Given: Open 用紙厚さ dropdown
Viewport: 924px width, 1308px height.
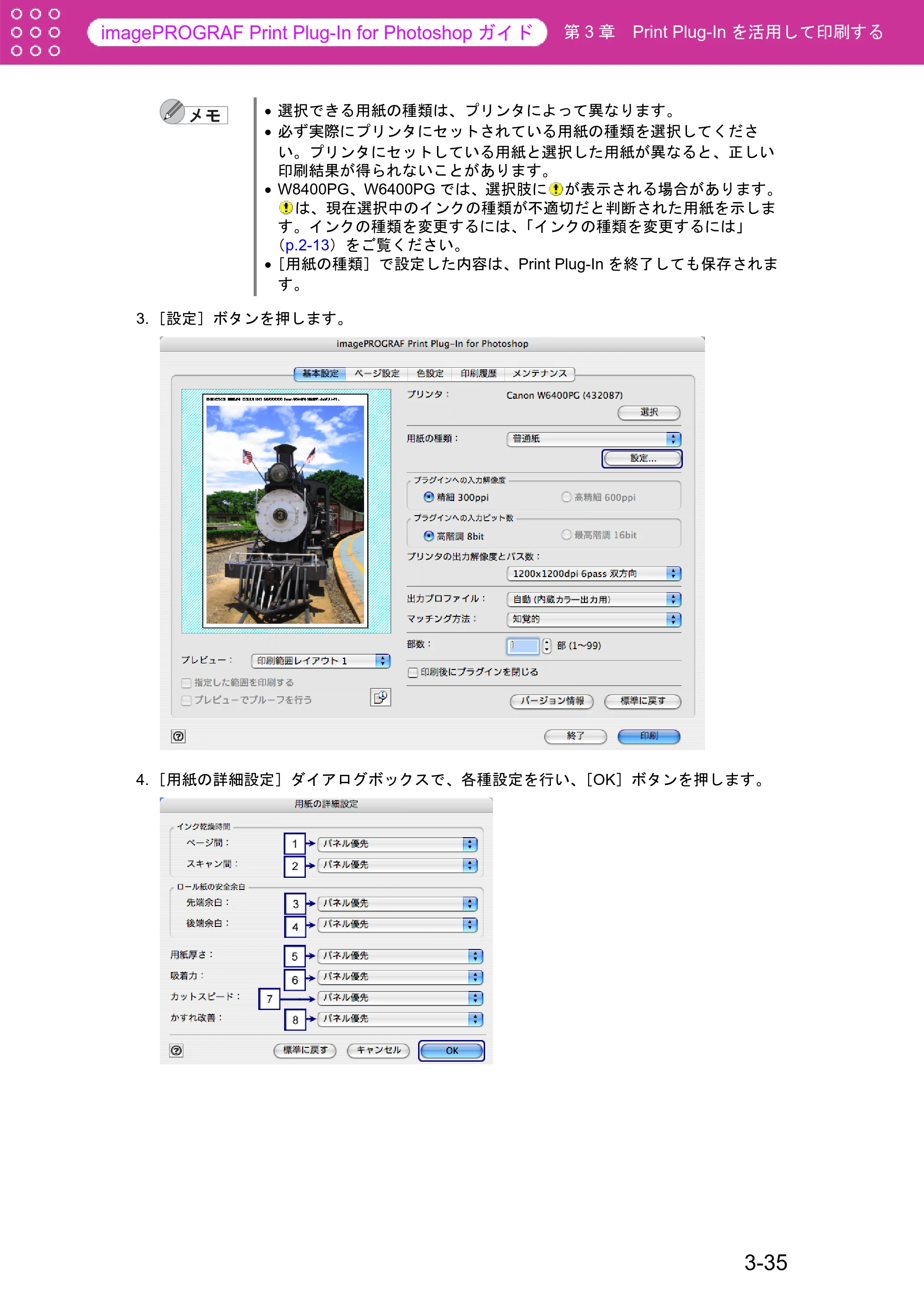Looking at the screenshot, I should click(400, 956).
